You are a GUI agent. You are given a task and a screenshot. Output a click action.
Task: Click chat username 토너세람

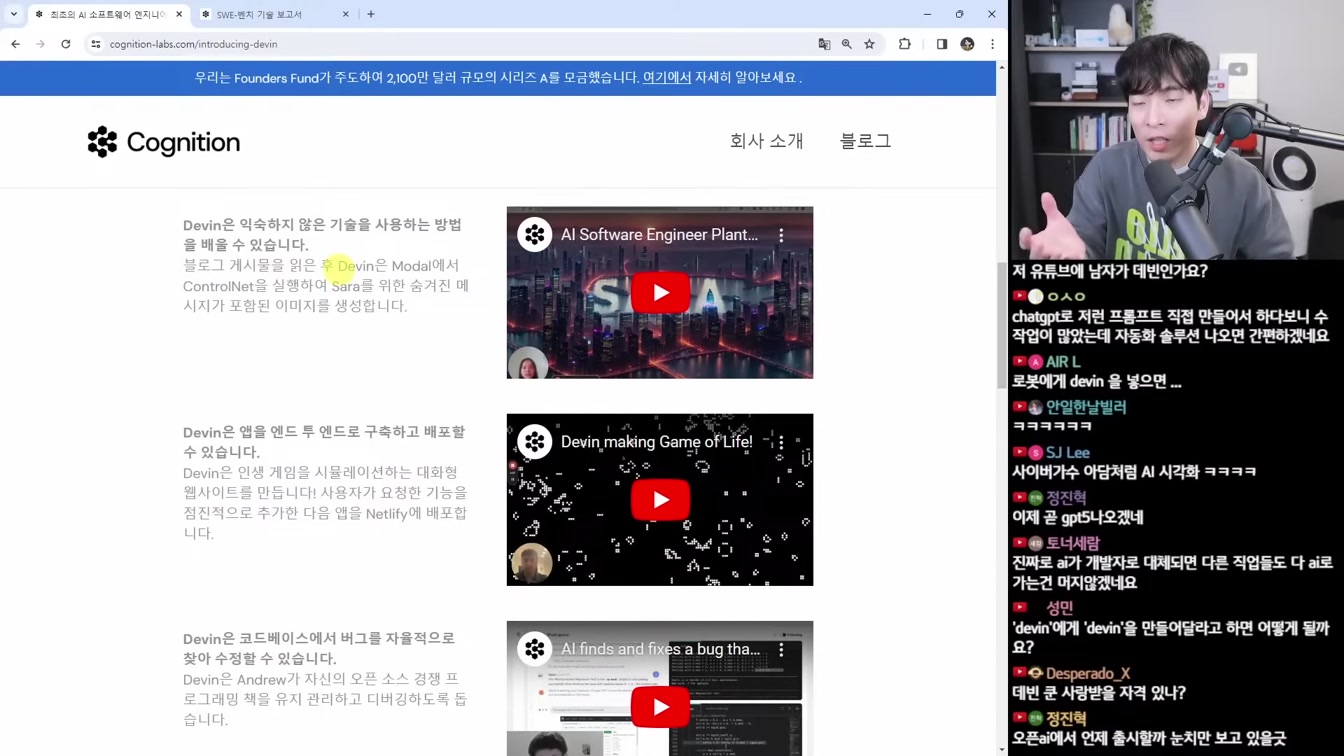(x=1073, y=543)
